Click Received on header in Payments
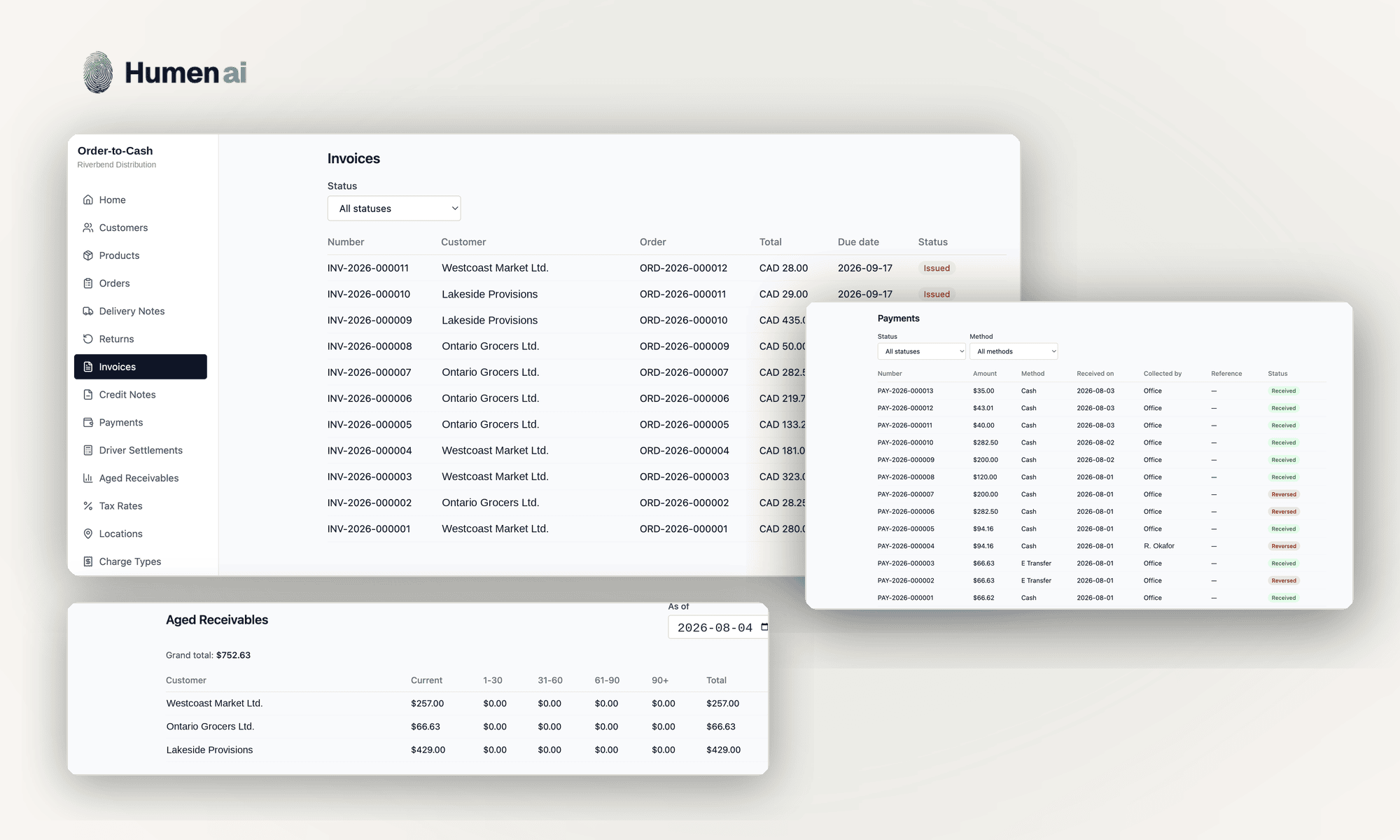 coord(1095,374)
